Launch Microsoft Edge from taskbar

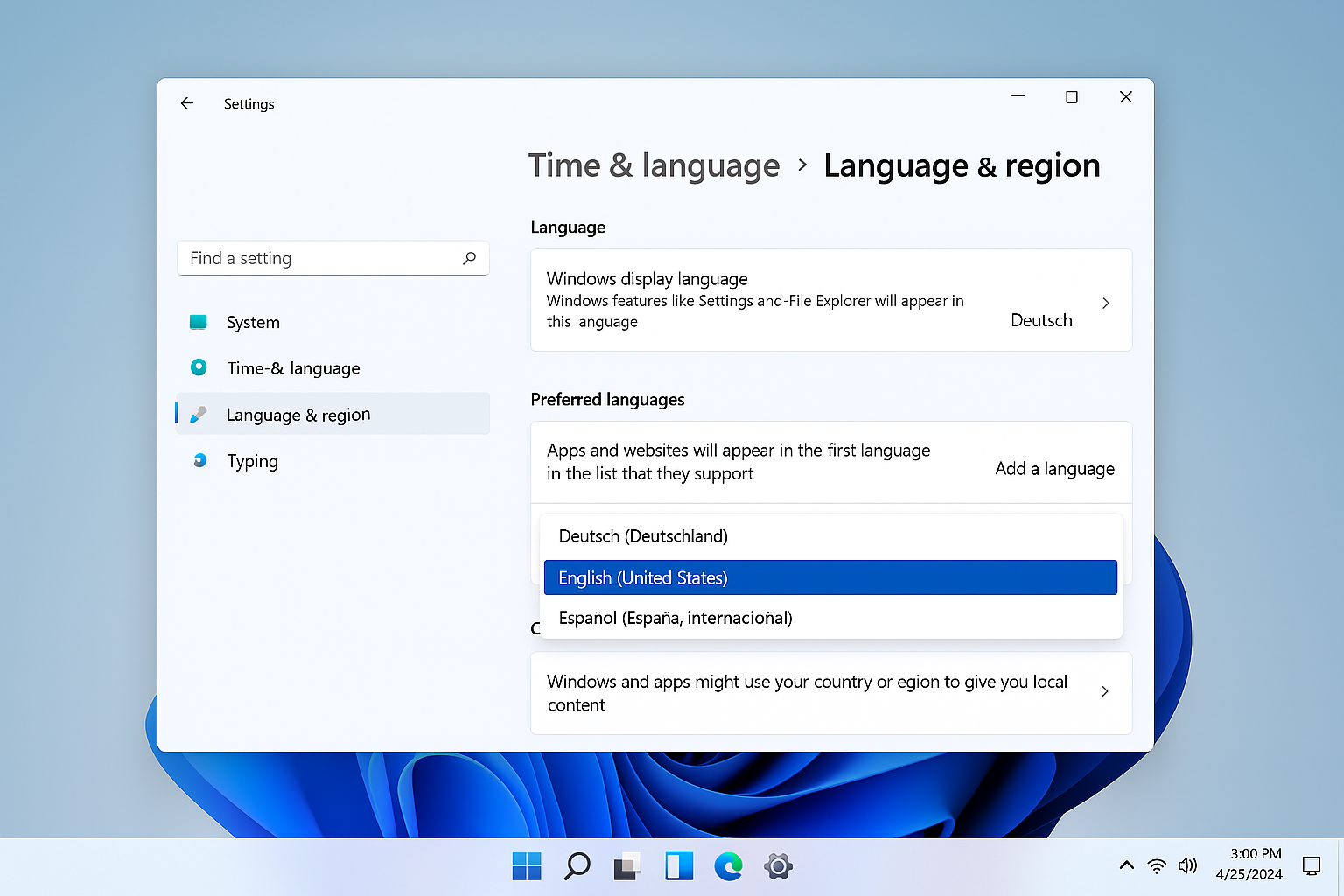728,866
